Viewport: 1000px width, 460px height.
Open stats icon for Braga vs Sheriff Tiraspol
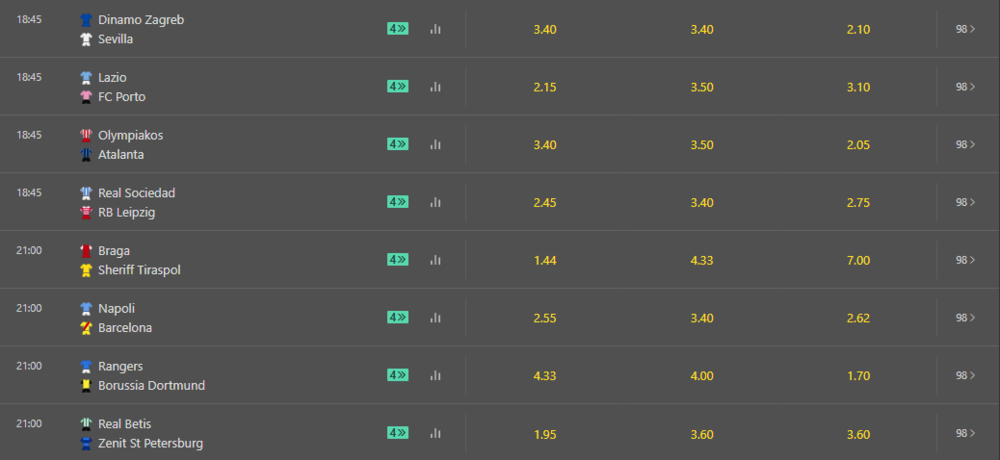436,260
